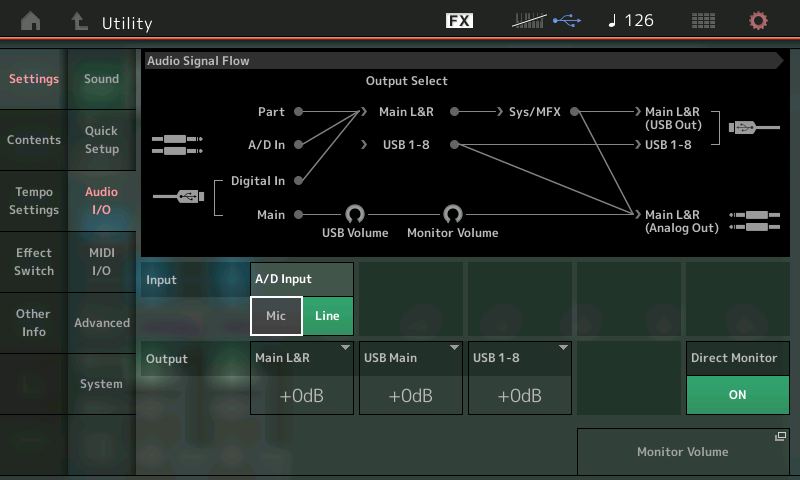Click the USB Volume label
The image size is (800, 480).
coord(355,233)
